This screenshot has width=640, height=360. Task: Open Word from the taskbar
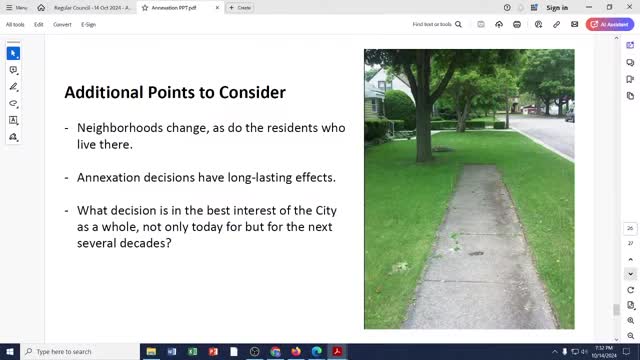click(172, 351)
